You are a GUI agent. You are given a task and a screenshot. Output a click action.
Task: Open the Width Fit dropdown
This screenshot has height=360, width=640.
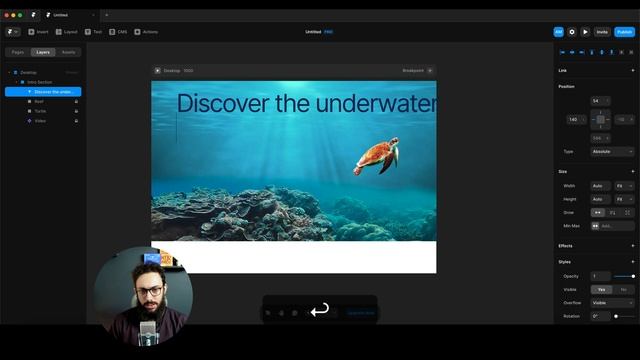[624, 186]
